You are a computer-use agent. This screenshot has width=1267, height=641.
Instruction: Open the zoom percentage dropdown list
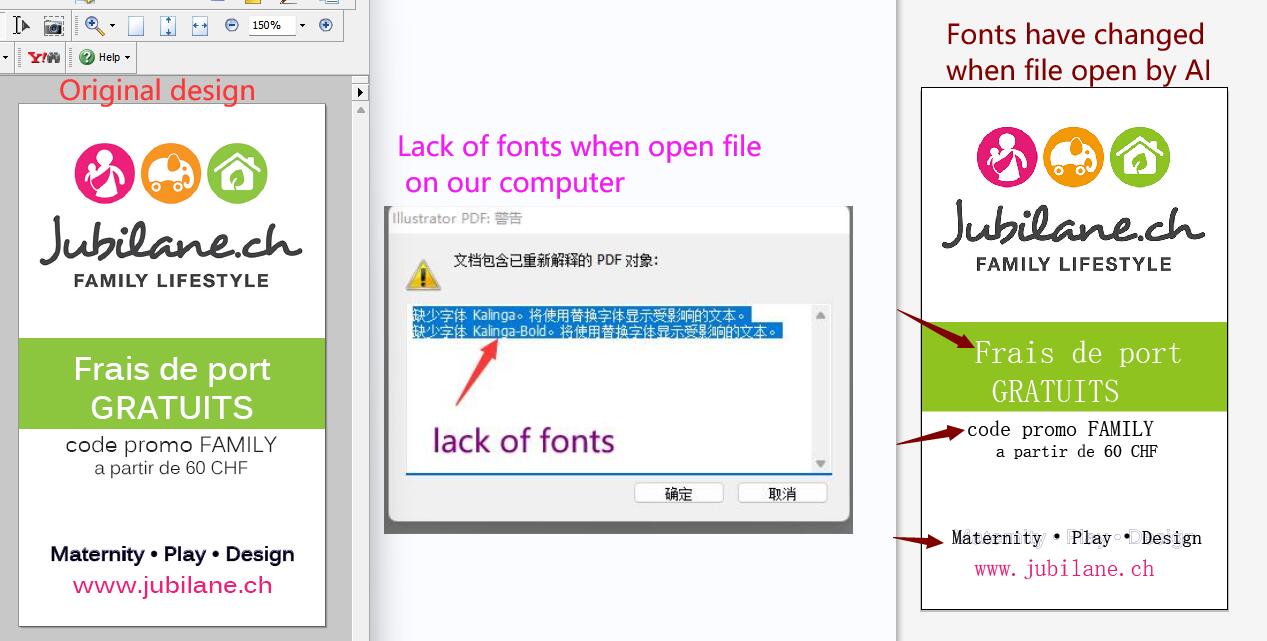click(x=302, y=25)
